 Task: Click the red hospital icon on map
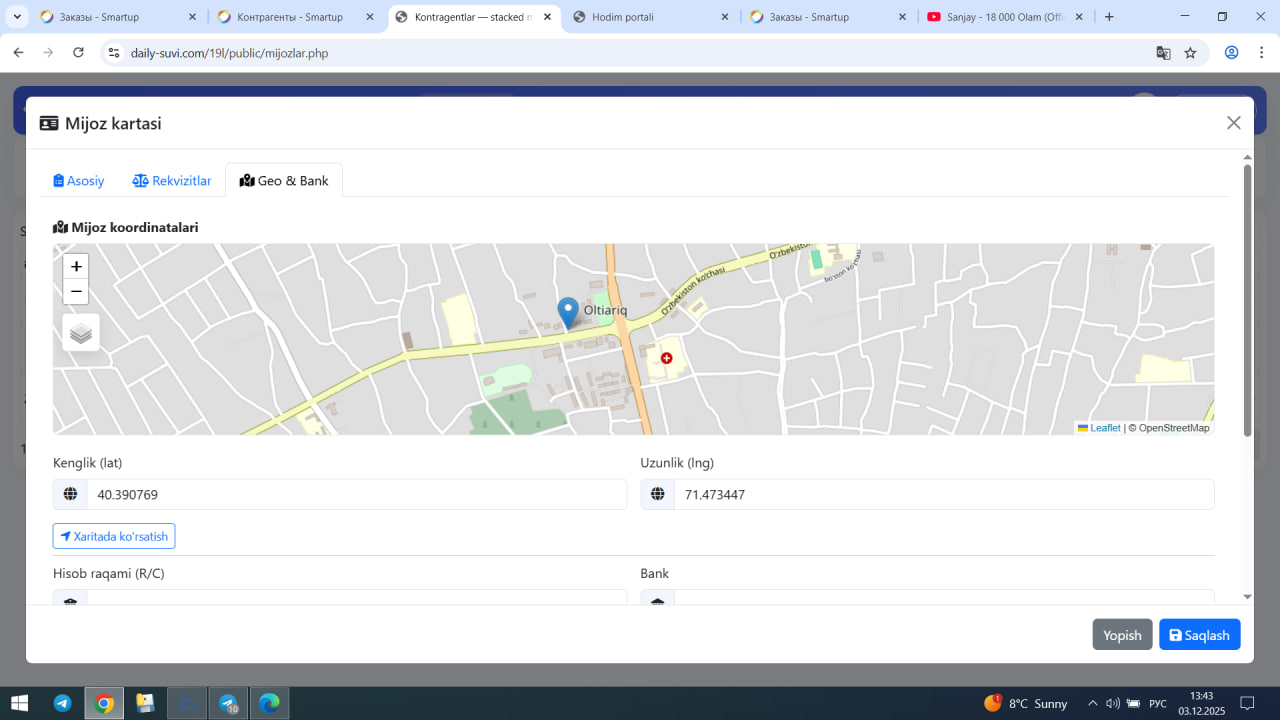point(666,358)
